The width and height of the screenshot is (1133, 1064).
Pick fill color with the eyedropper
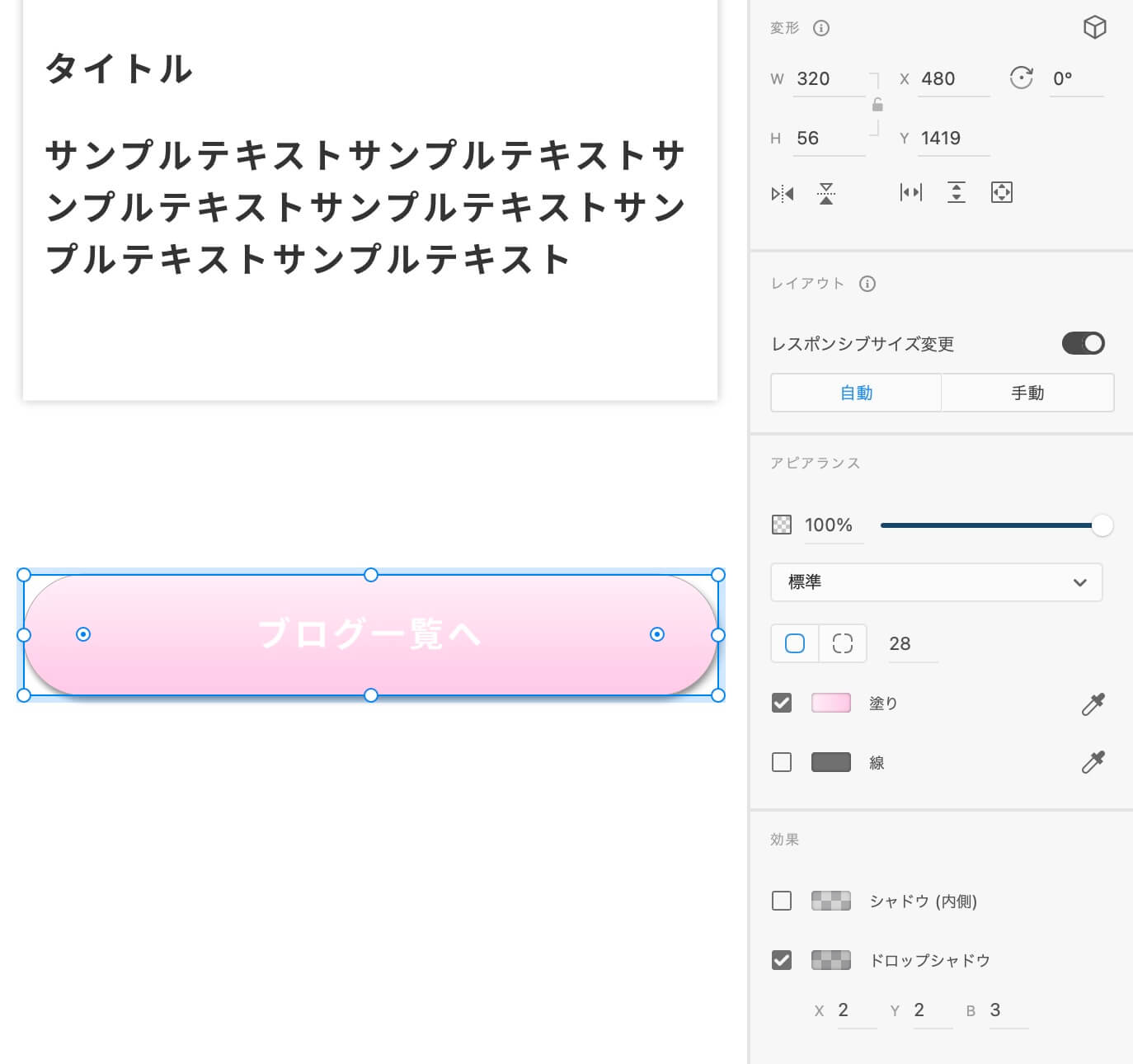coord(1093,704)
